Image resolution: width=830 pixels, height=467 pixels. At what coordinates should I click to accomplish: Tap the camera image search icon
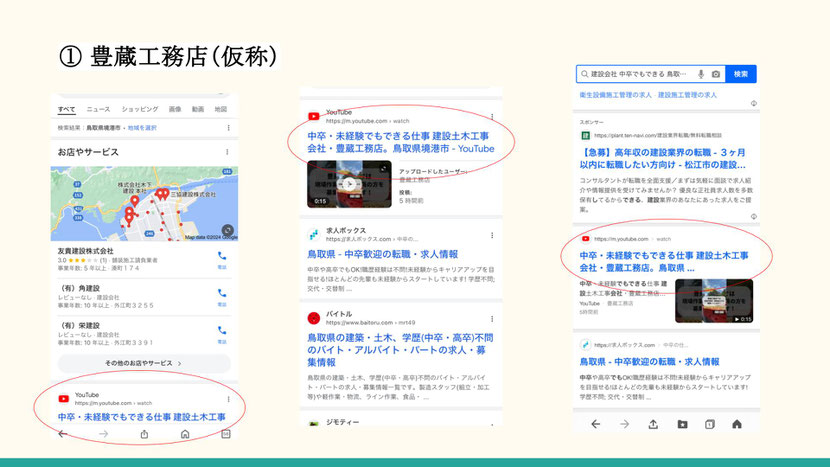click(x=716, y=74)
